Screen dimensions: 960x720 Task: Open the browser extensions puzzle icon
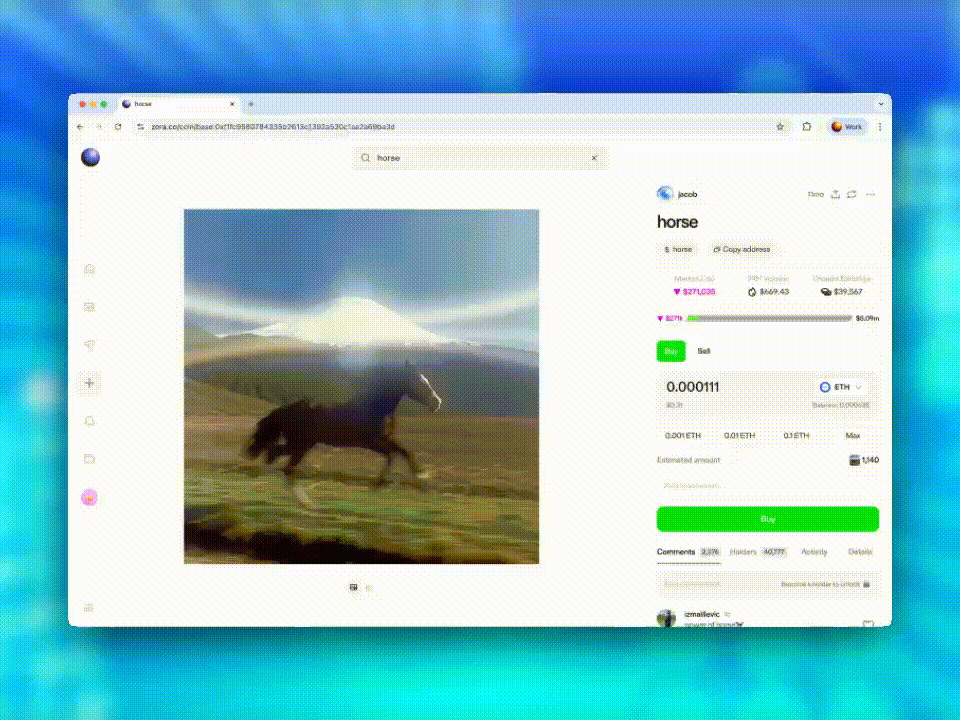click(x=807, y=127)
